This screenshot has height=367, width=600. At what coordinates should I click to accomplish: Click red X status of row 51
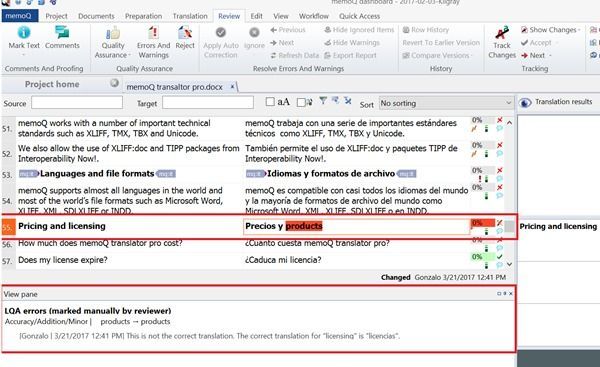pyautogui.click(x=499, y=120)
